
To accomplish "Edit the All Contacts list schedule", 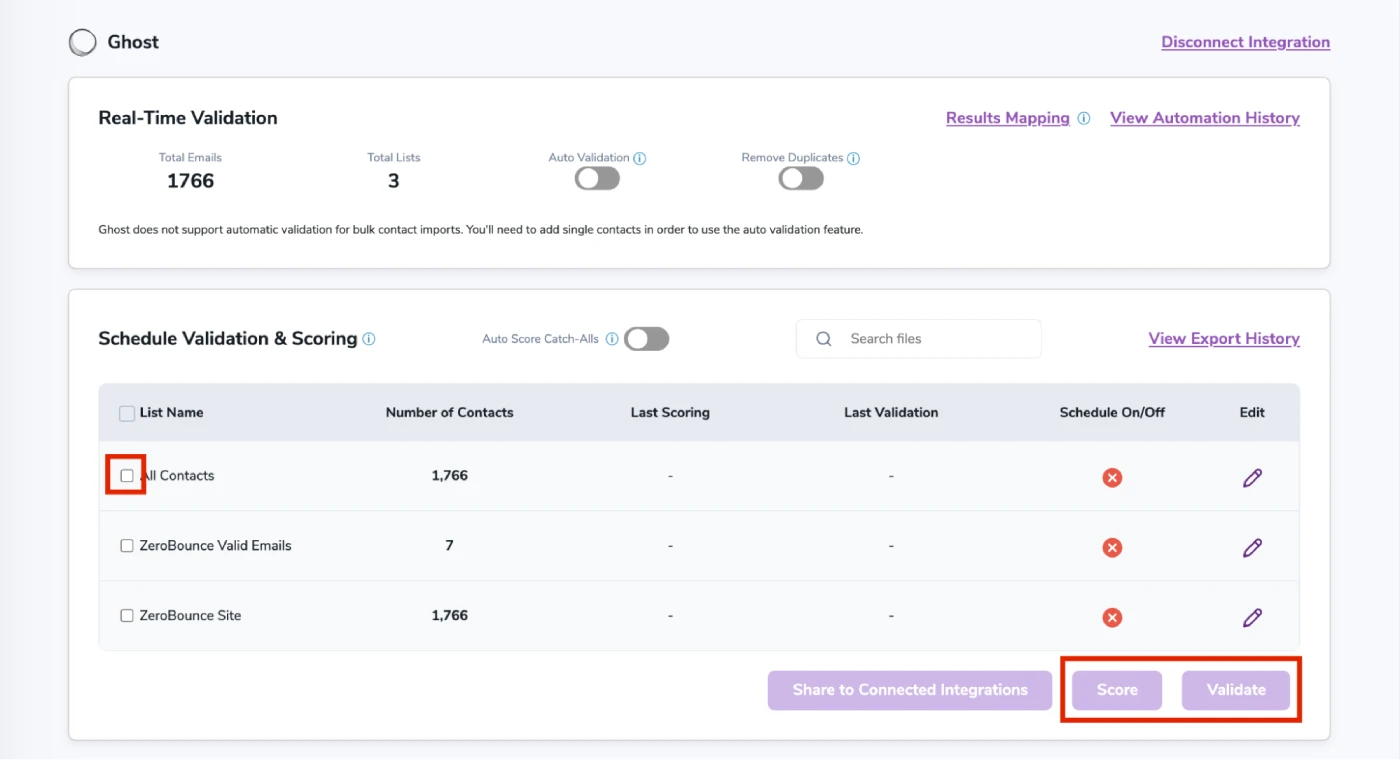I will [1252, 477].
